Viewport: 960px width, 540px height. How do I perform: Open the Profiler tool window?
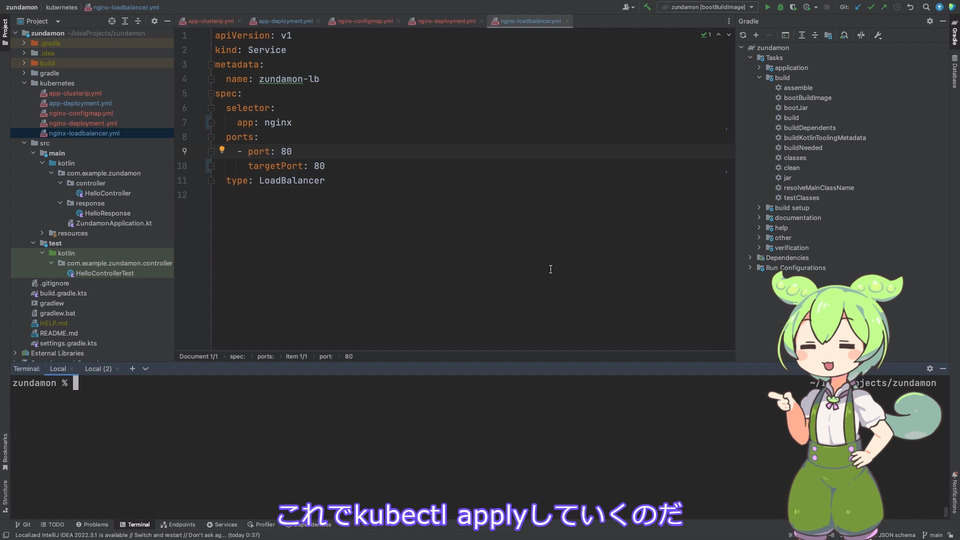261,525
